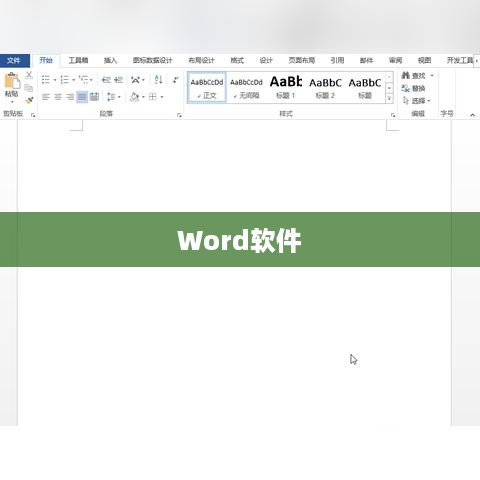Click the shading paint bucket icon
This screenshot has height=480, width=480.
point(135,97)
